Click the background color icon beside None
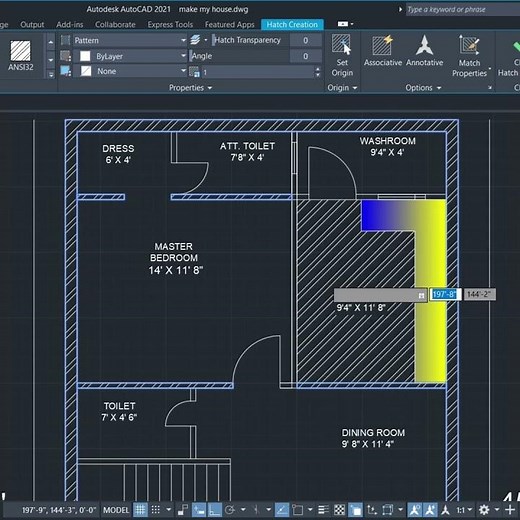Image resolution: width=520 pixels, height=520 pixels. (x=66, y=71)
